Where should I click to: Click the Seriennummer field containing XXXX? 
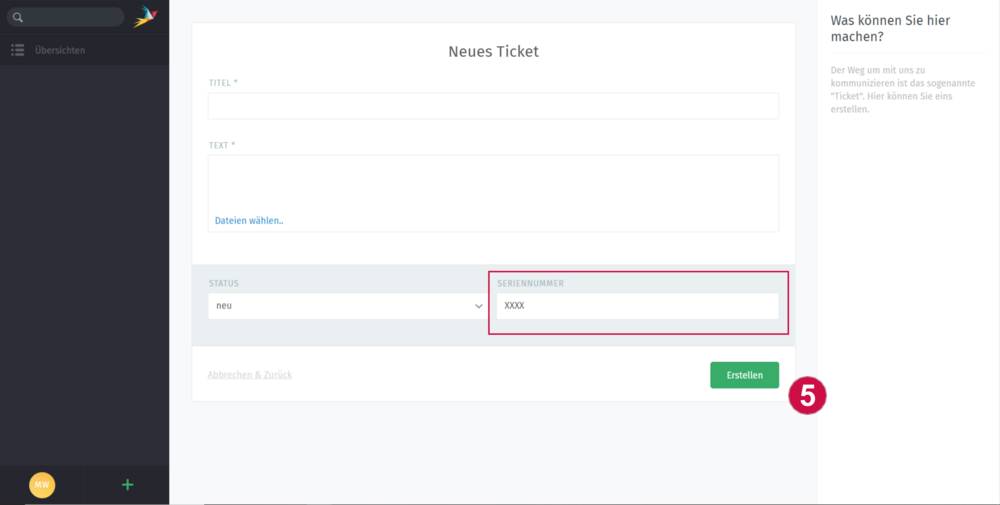click(637, 306)
